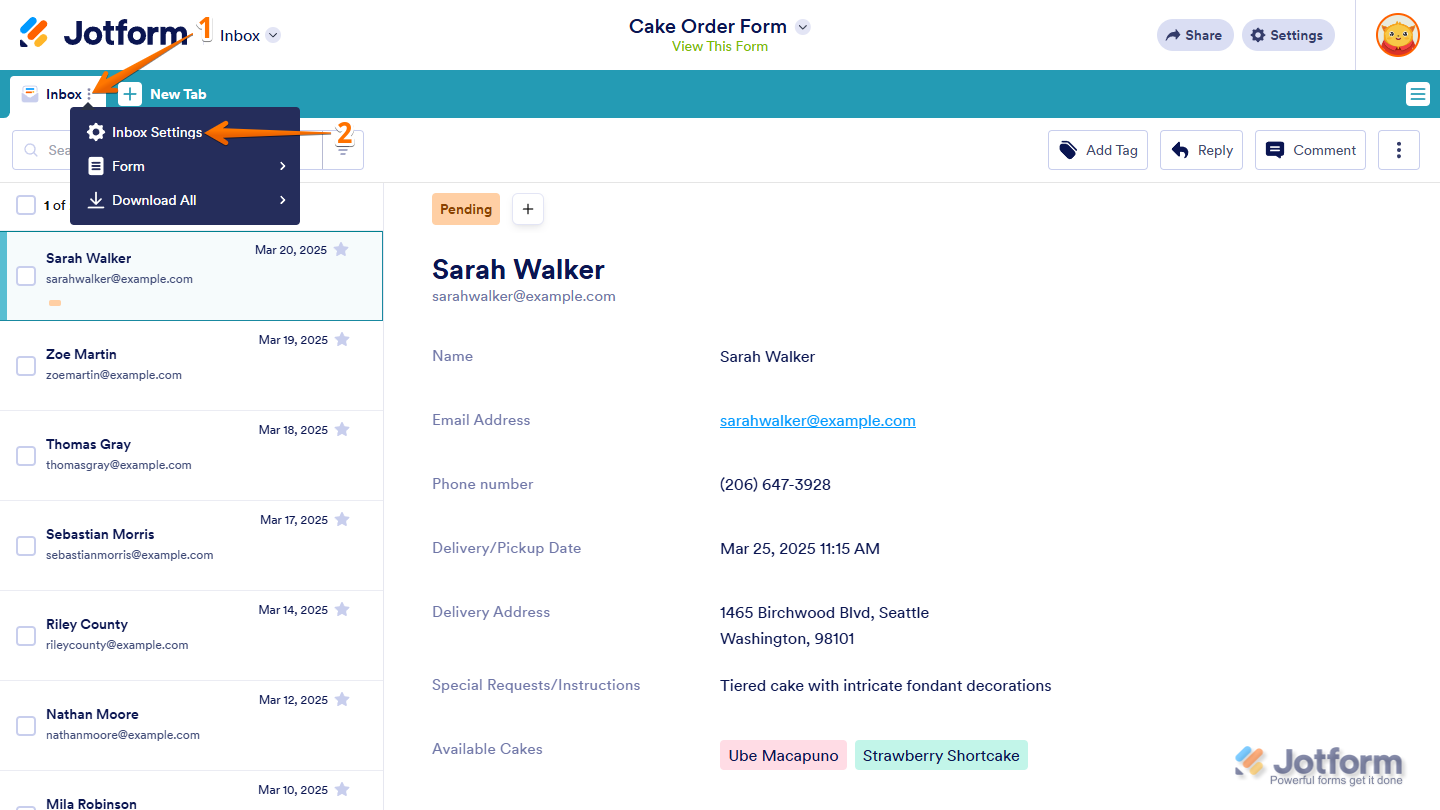Viewport: 1440px width, 810px height.
Task: Expand the Download All submenu
Action: click(185, 200)
